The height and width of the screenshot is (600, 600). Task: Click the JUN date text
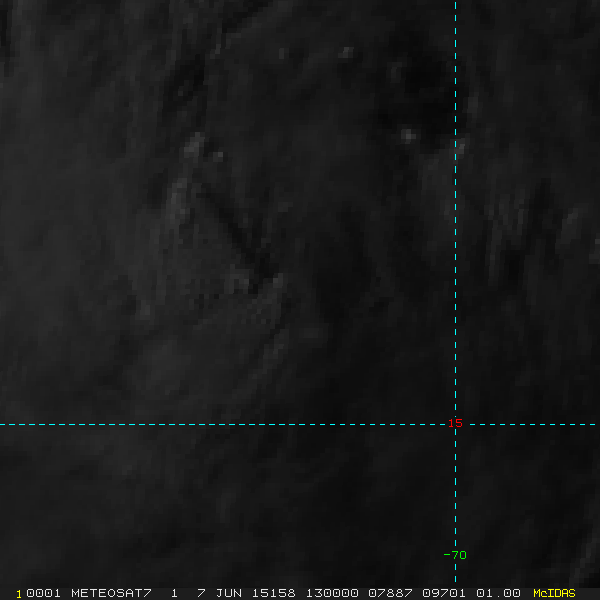pyautogui.click(x=228, y=593)
